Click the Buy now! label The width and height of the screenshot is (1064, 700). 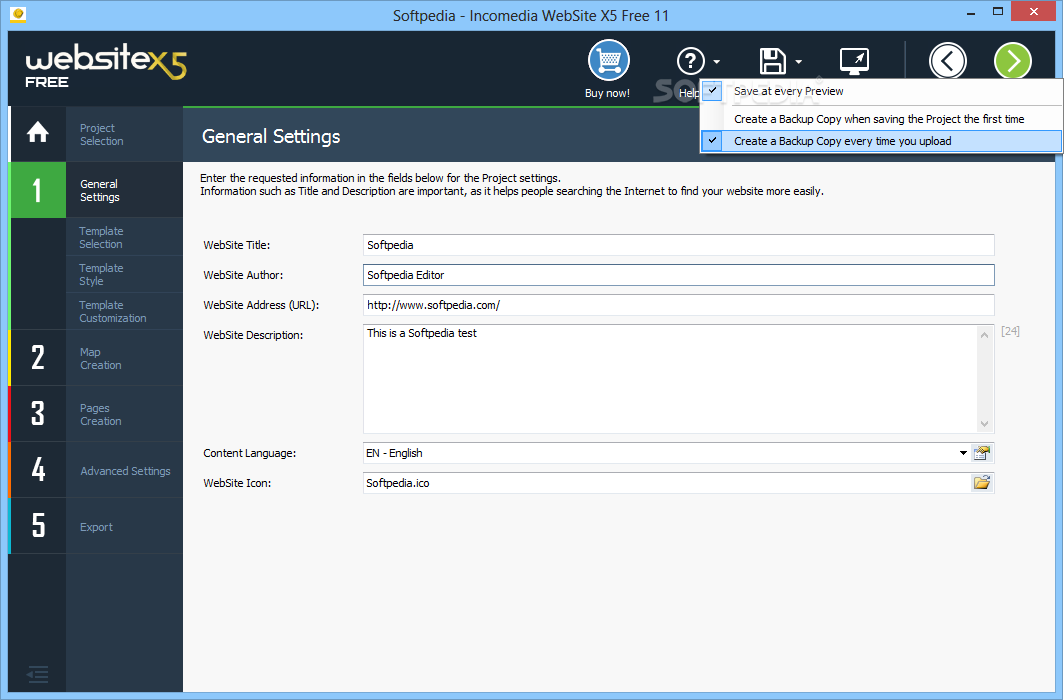point(607,93)
